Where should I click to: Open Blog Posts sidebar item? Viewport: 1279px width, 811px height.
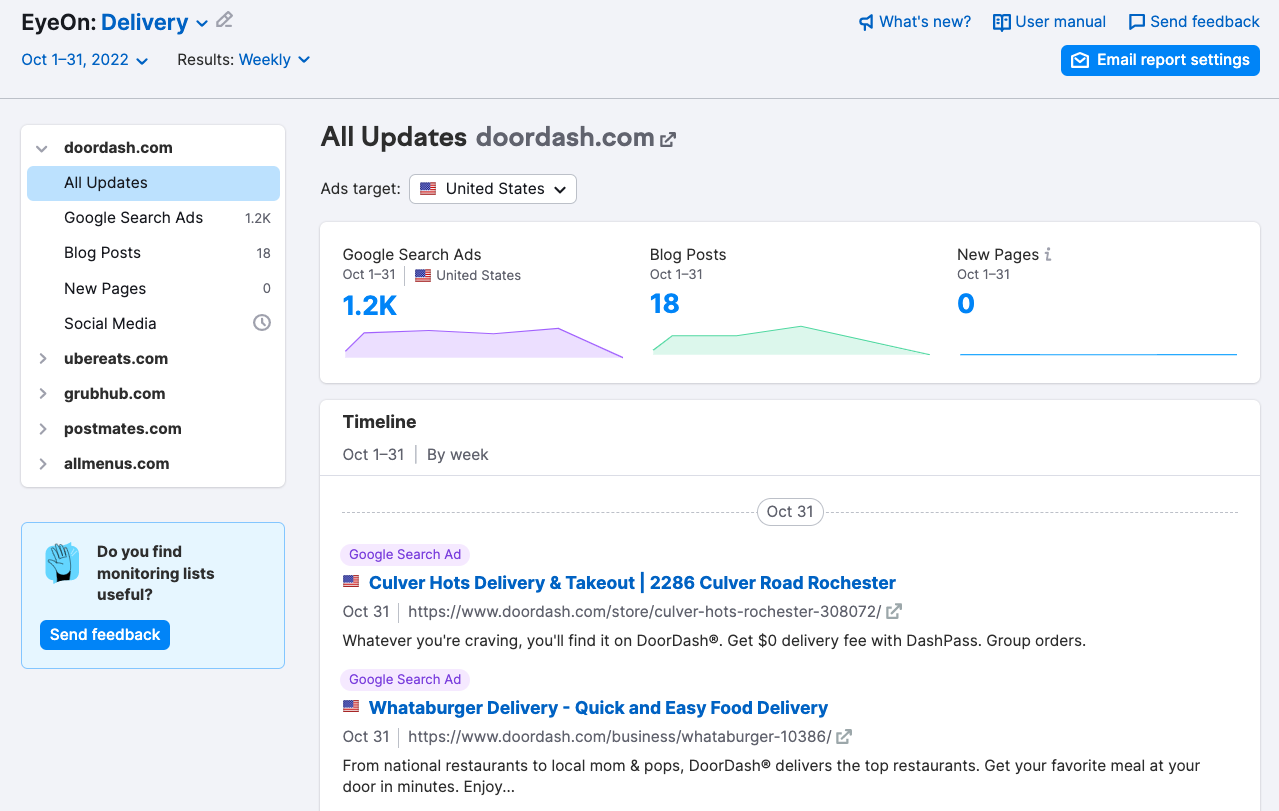[153, 253]
